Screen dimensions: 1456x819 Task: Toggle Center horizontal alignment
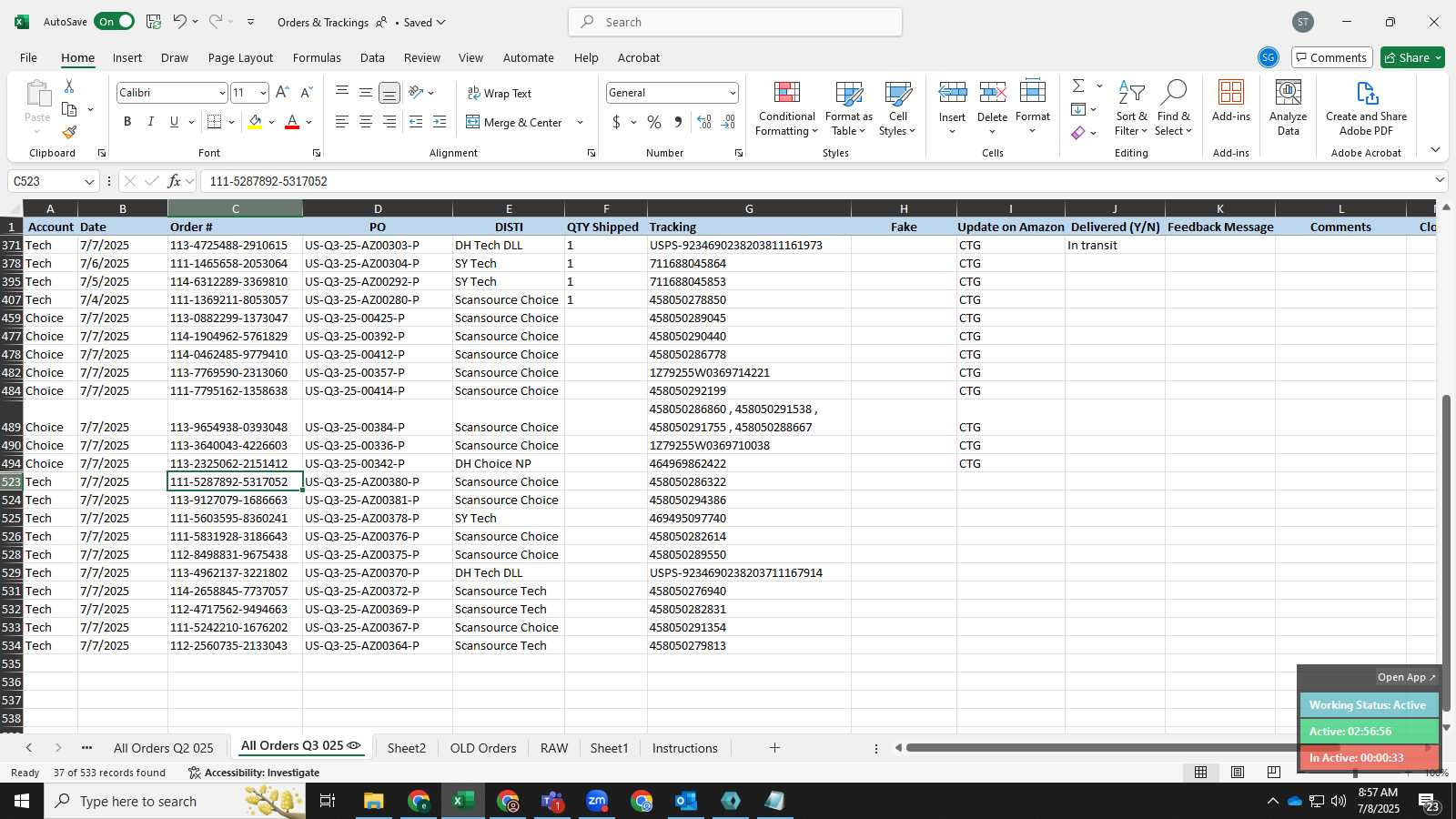365,122
